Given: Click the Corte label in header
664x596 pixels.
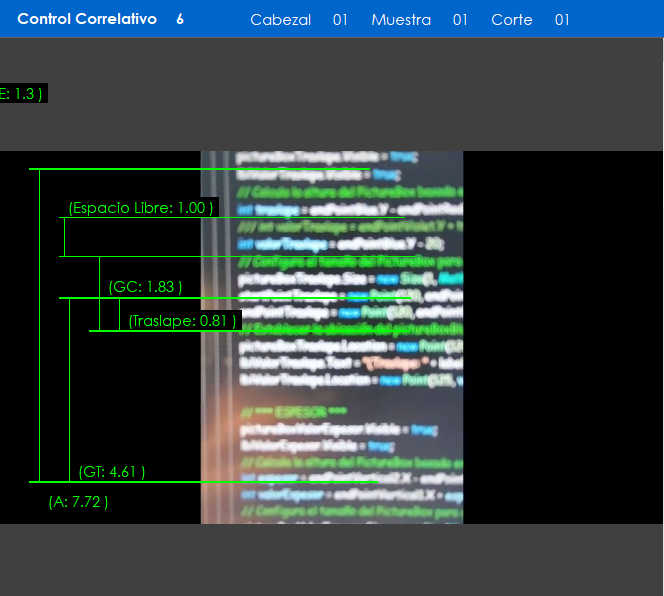Looking at the screenshot, I should [512, 20].
